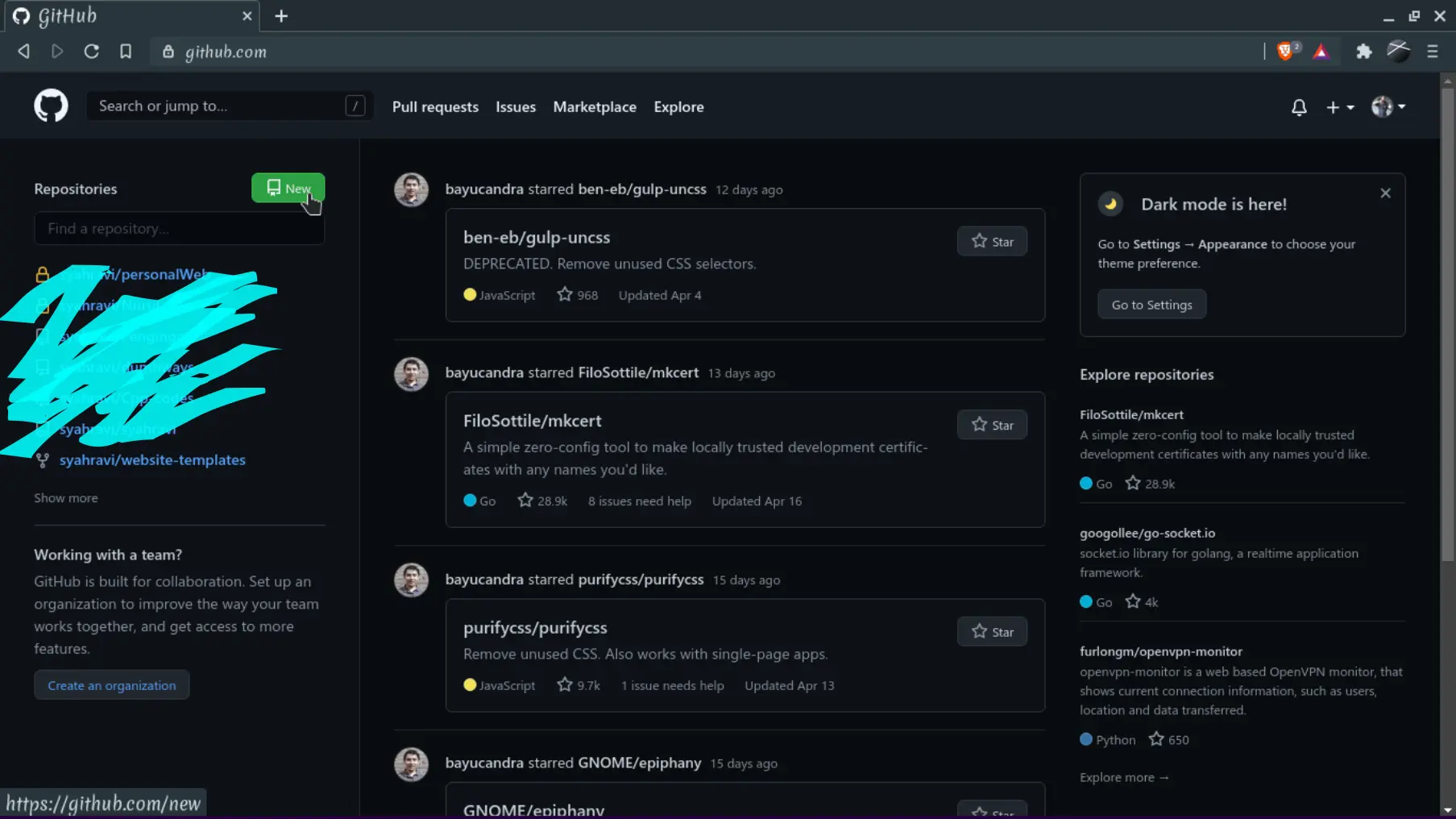Open star count 968 on gulp-uncss
The height and width of the screenshot is (819, 1456).
(x=578, y=295)
